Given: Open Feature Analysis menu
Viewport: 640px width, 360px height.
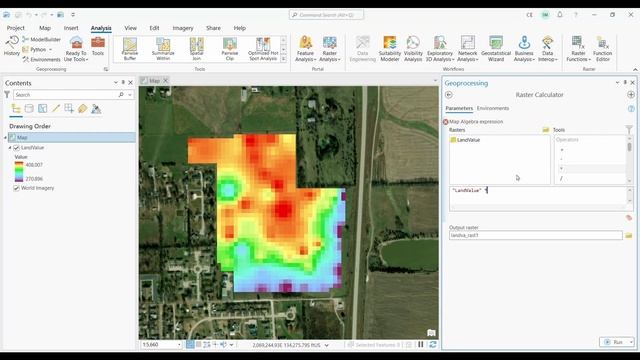Looking at the screenshot, I should point(305,49).
